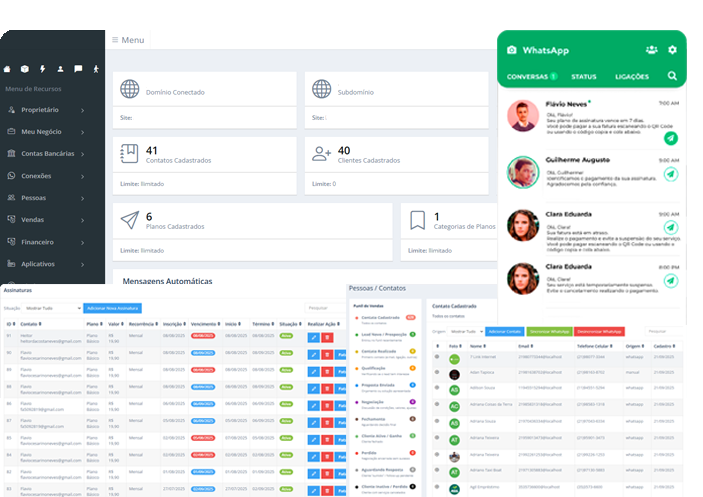Click the send icon on Flávio Neves chat
703x497 pixels.
670,139
